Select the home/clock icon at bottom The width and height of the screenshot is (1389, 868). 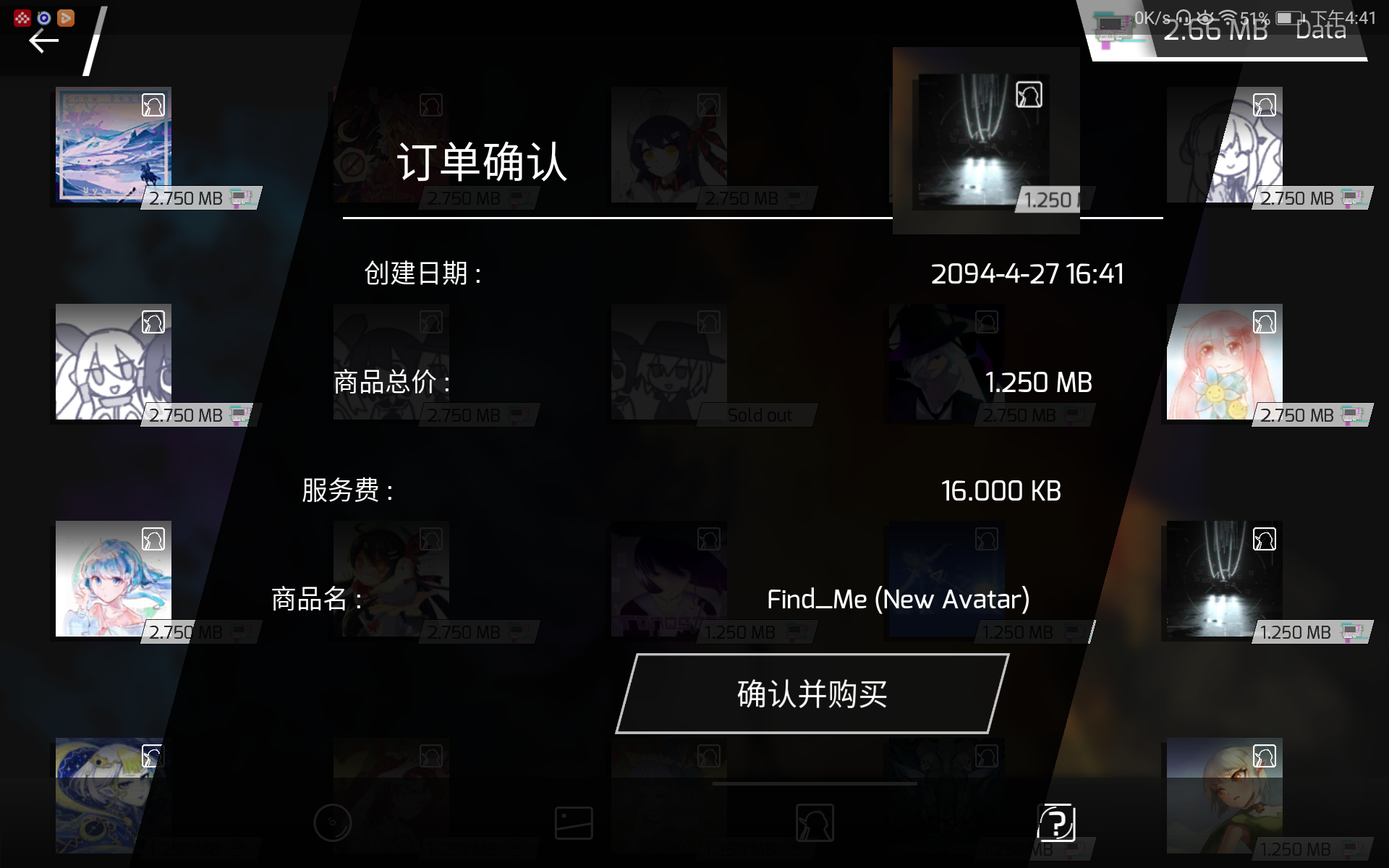pos(332,821)
